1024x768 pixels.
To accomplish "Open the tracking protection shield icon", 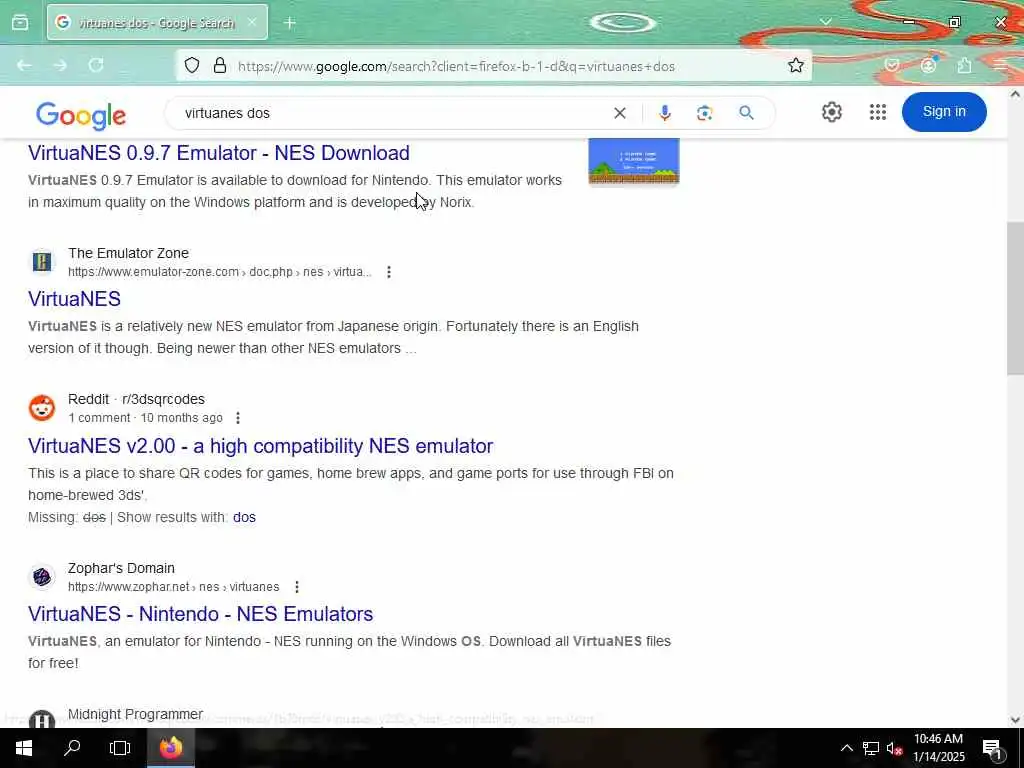I will pos(192,65).
